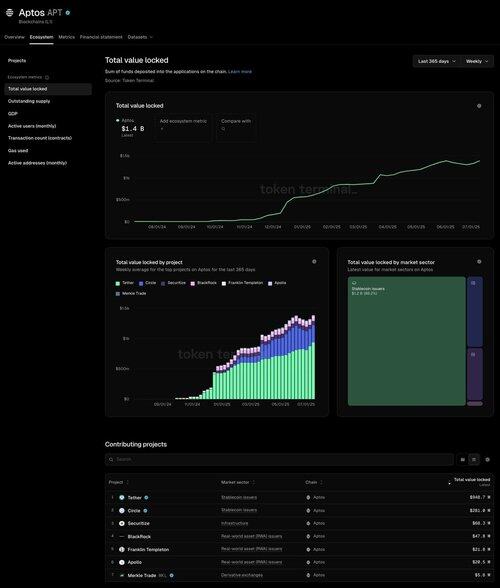Click the blue market sector treemap block
The image size is (500, 588).
point(475,312)
